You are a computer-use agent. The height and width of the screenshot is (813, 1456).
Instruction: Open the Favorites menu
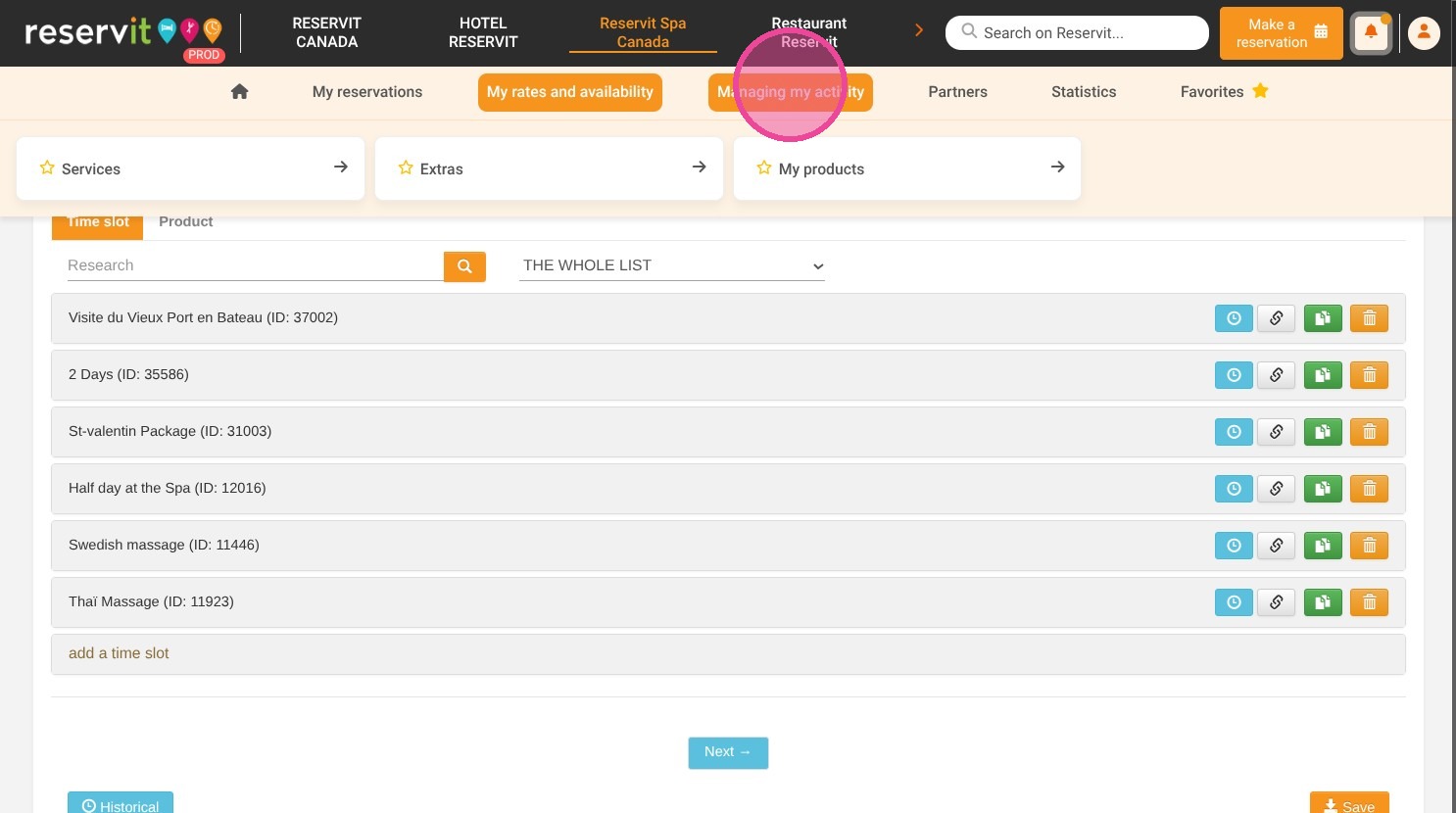[x=1224, y=92]
